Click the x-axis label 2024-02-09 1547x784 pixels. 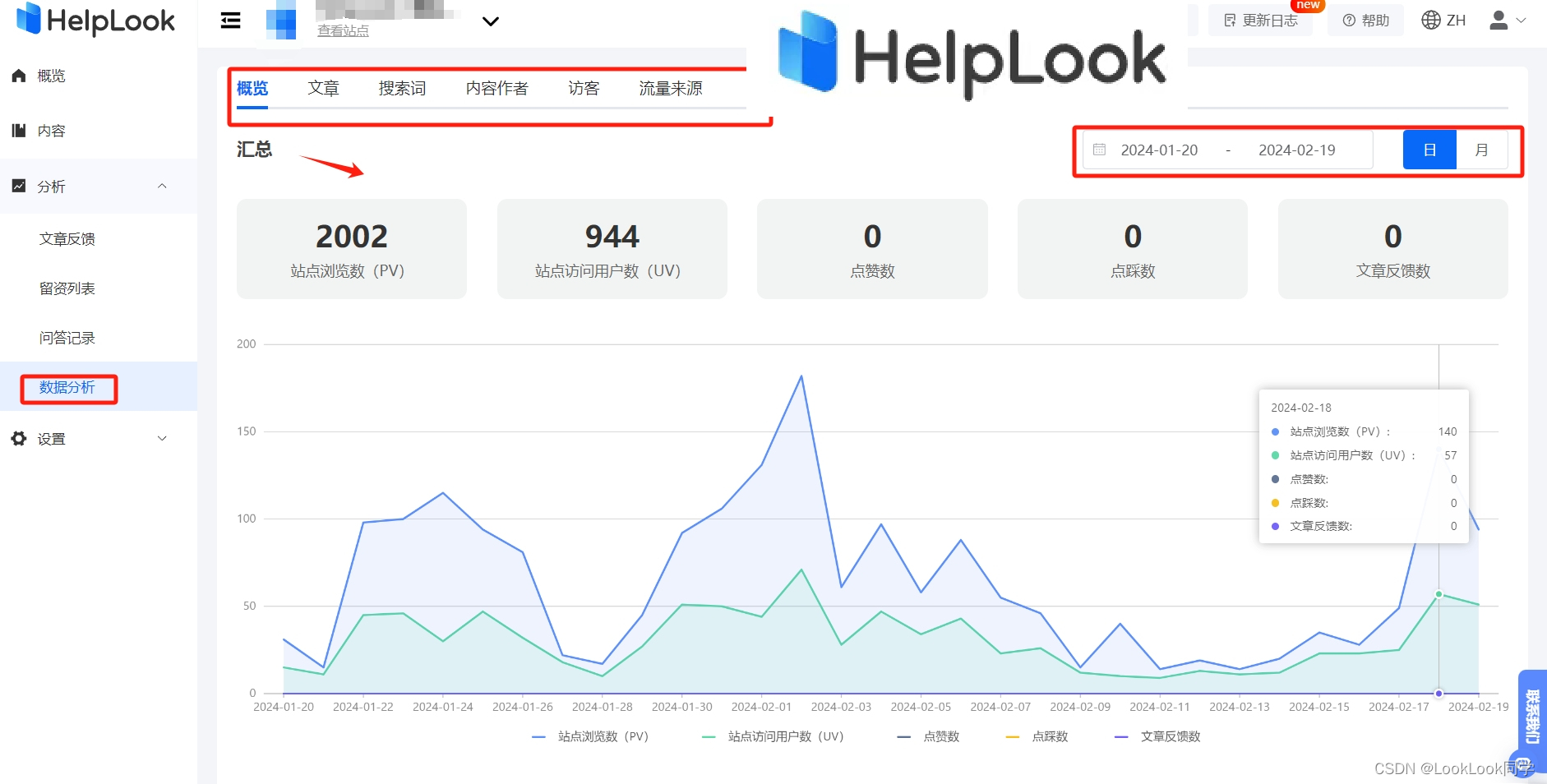(1080, 707)
